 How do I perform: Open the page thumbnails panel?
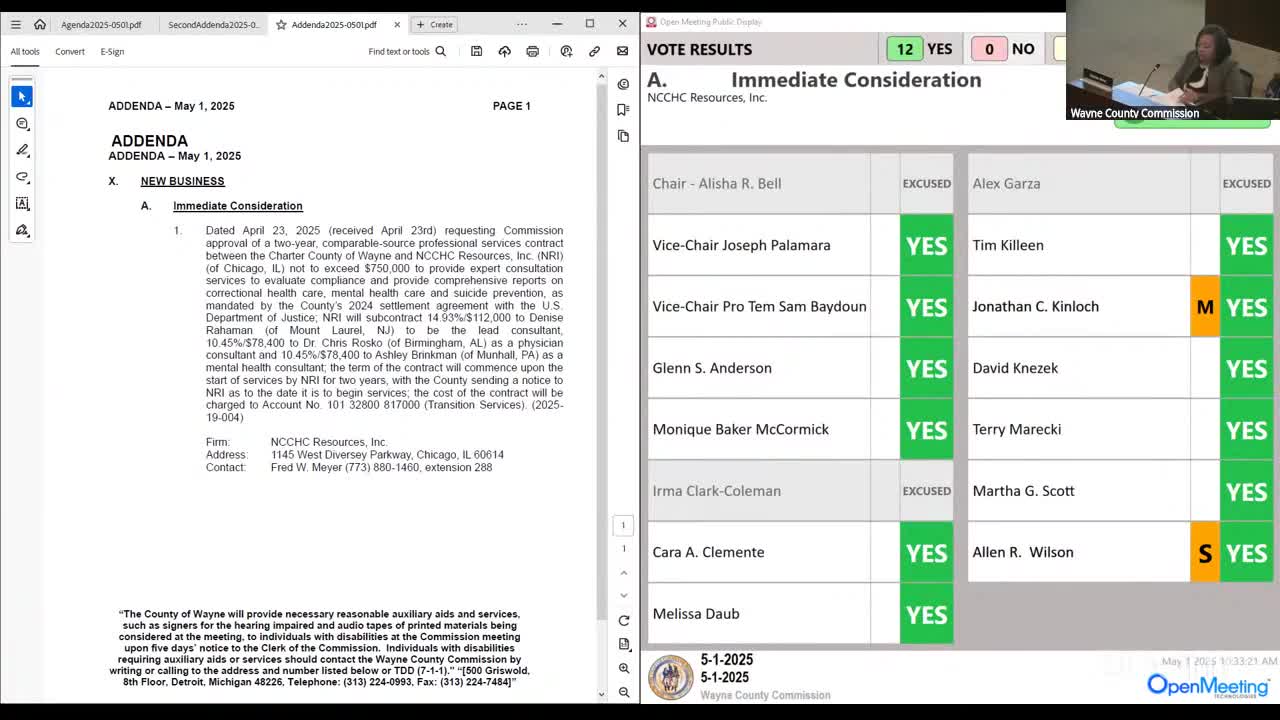[x=623, y=135]
